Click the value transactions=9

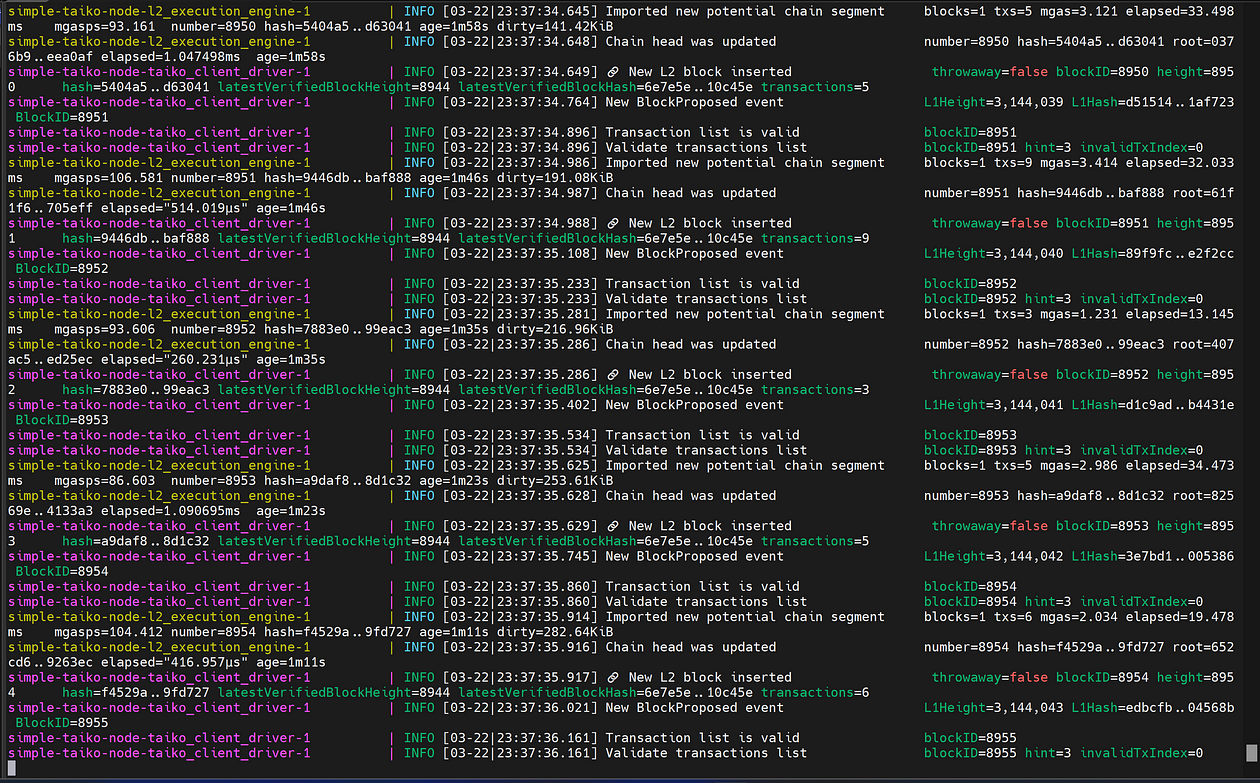coord(815,238)
